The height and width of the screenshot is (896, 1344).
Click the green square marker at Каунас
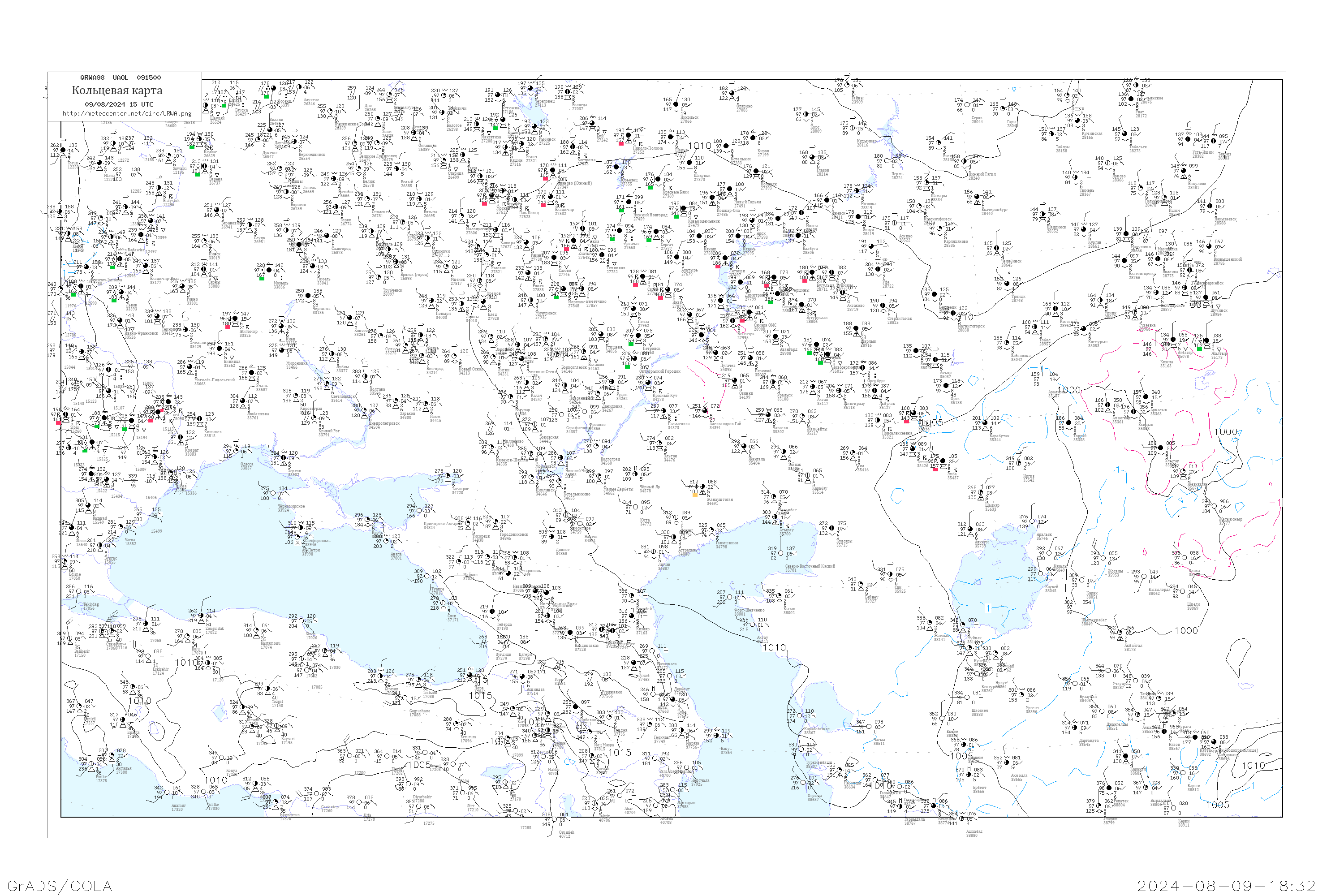pos(192,147)
